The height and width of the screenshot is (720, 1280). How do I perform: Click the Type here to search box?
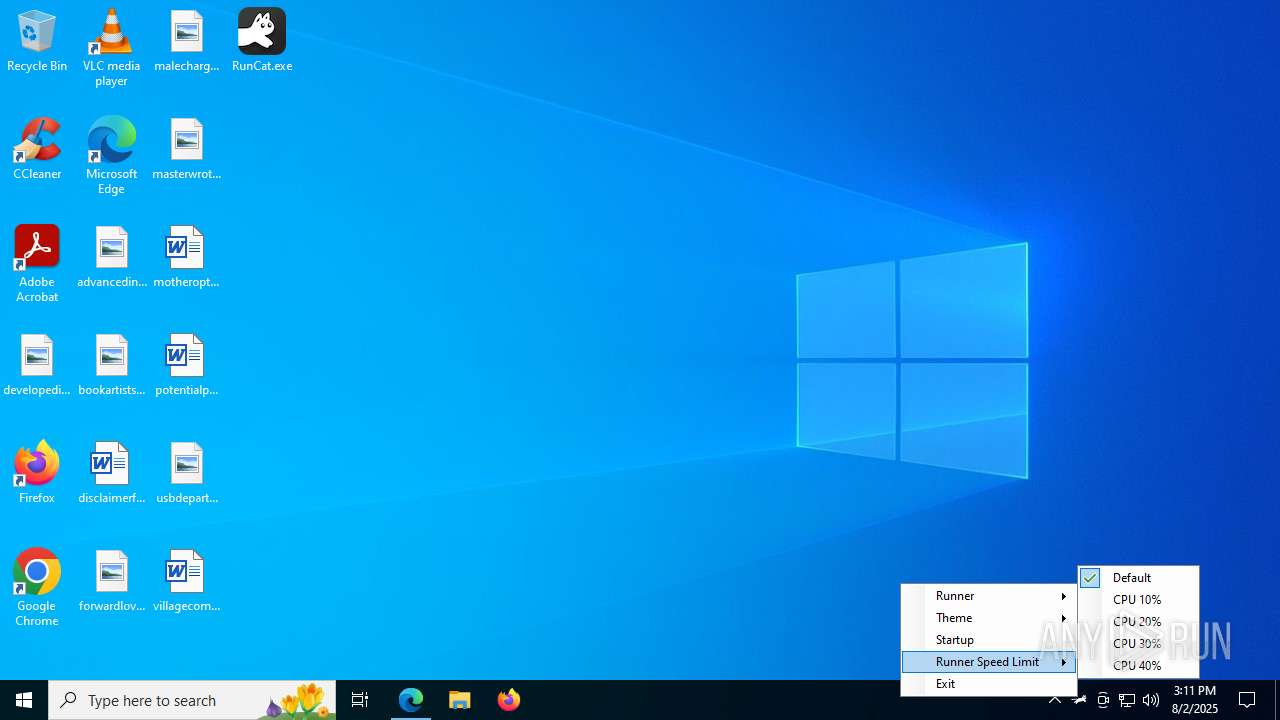point(192,700)
